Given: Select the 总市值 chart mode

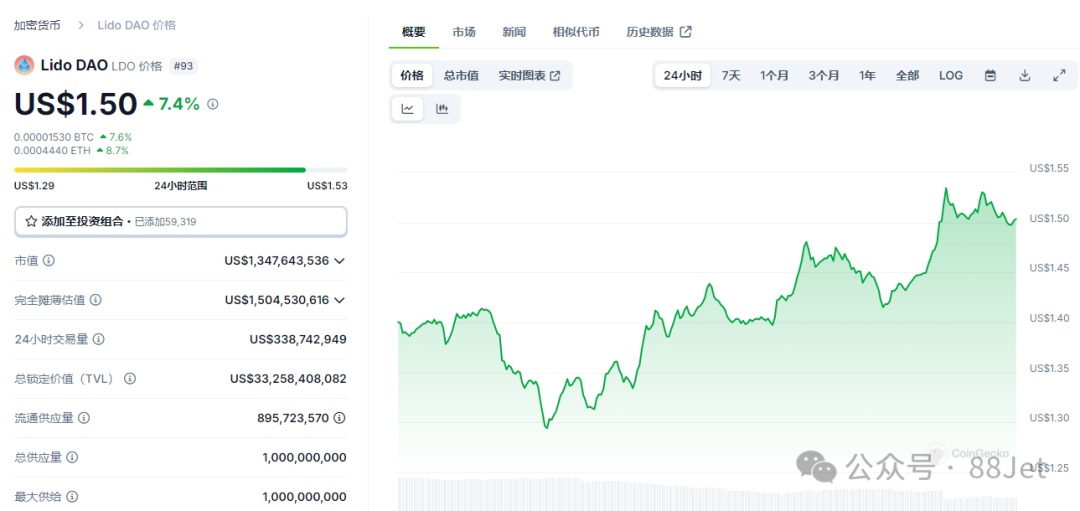Looking at the screenshot, I should (461, 76).
